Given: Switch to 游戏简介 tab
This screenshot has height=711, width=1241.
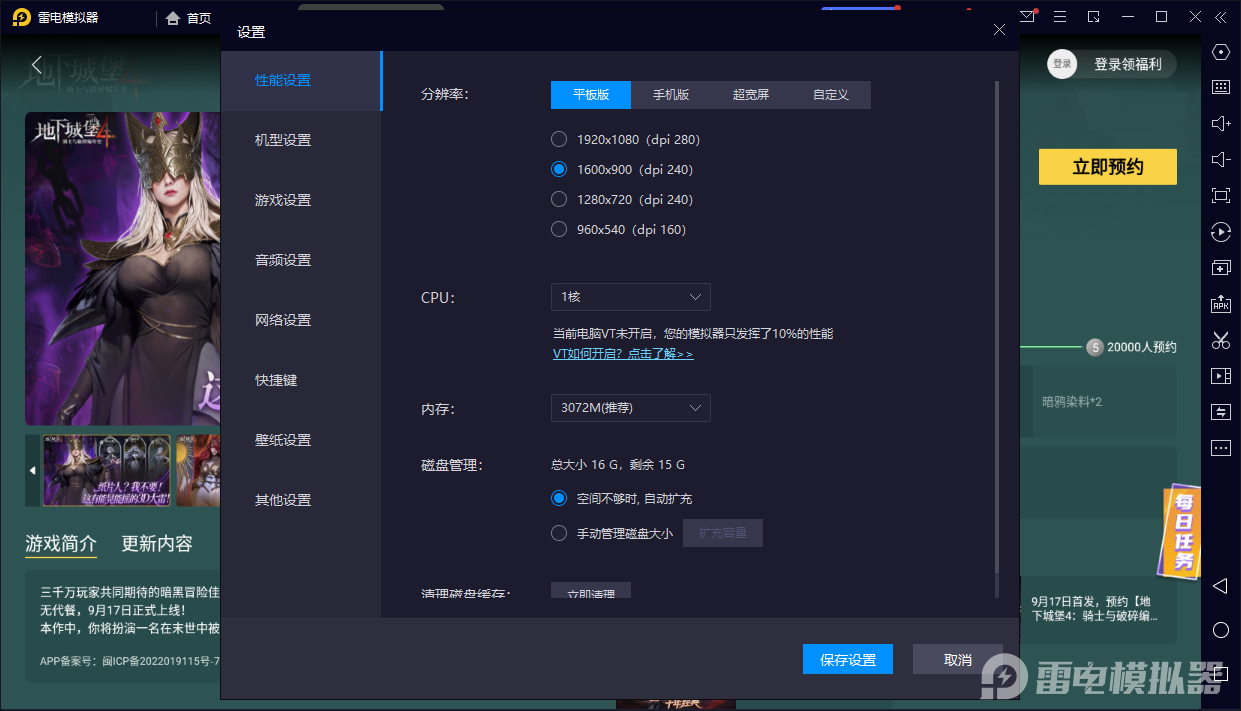Looking at the screenshot, I should [x=61, y=544].
